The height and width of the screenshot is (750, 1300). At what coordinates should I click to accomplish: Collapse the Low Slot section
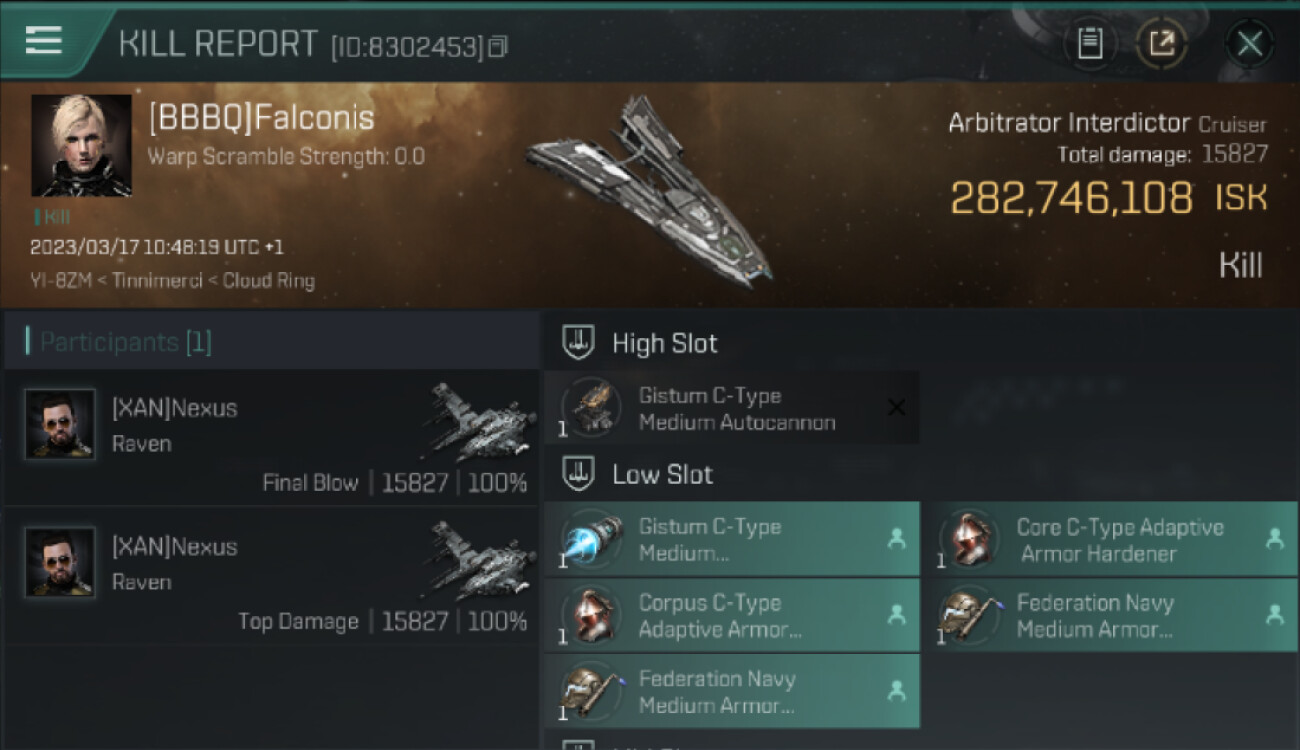tap(577, 474)
